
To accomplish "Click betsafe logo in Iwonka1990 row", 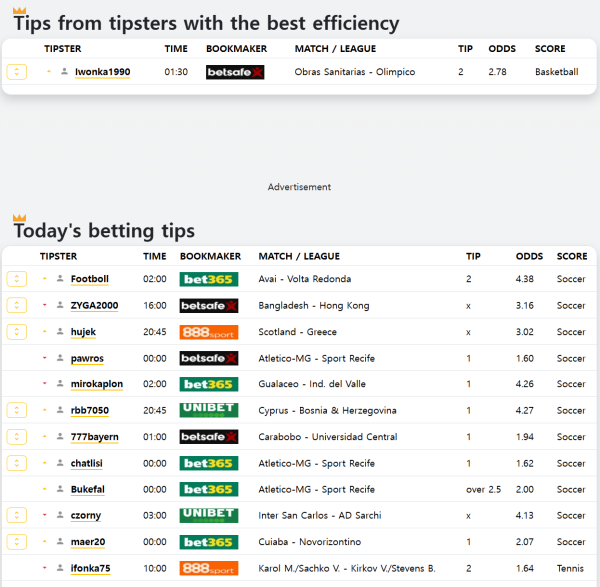I will pyautogui.click(x=234, y=72).
